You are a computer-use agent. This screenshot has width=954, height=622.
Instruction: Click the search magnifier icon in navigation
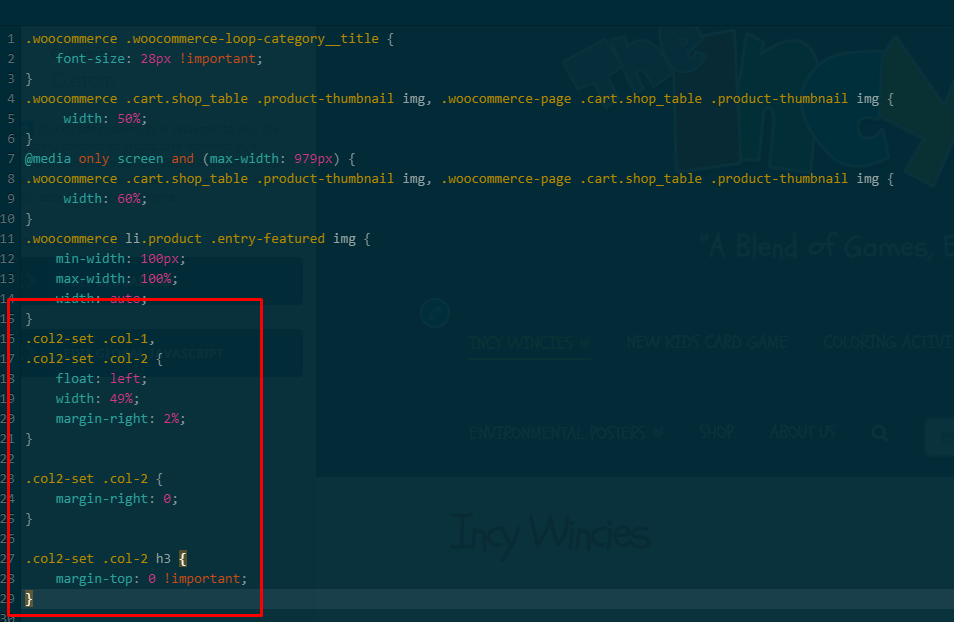(x=879, y=433)
